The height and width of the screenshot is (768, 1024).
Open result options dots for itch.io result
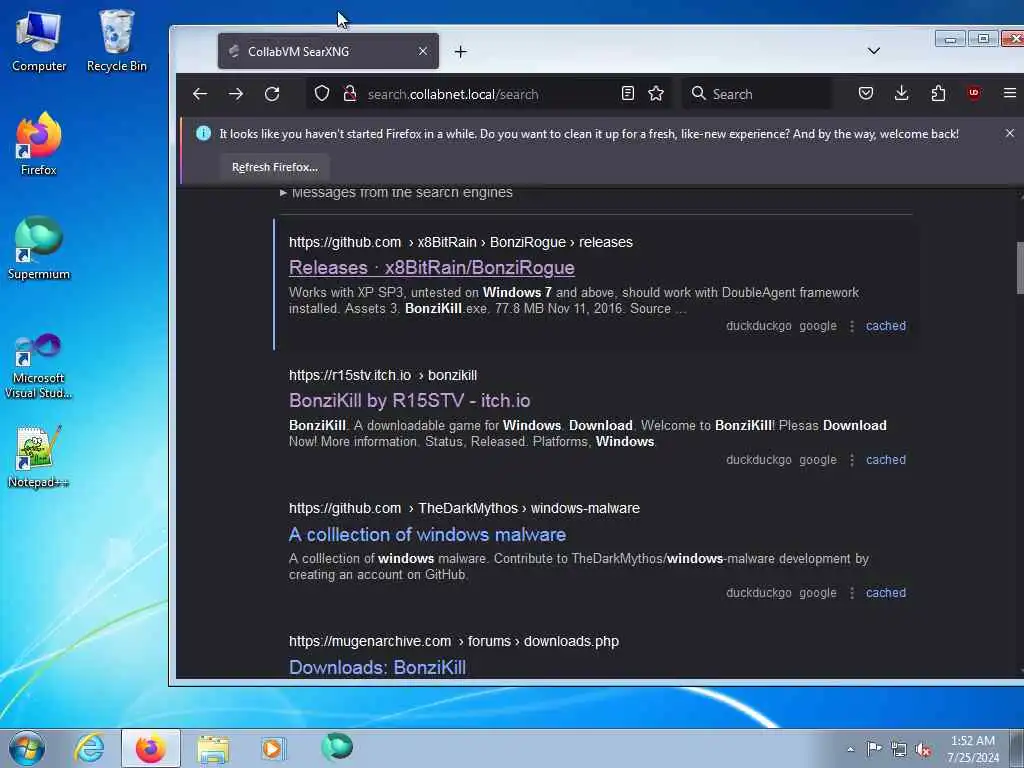click(852, 460)
